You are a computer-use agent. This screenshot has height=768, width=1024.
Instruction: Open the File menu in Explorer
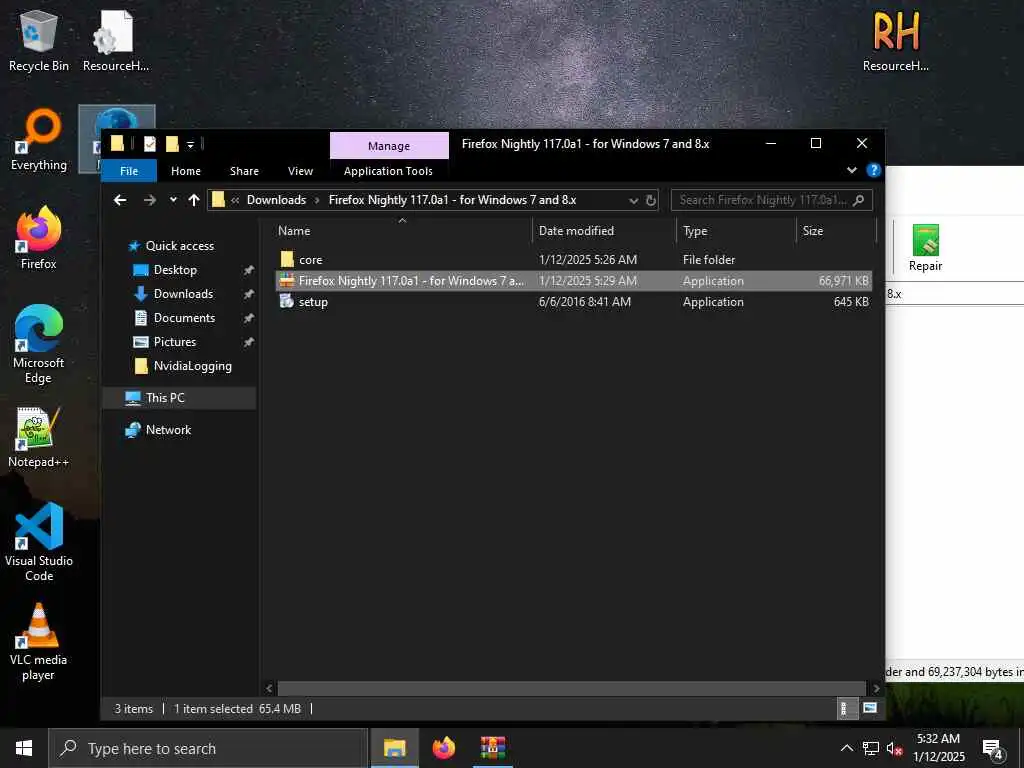129,170
